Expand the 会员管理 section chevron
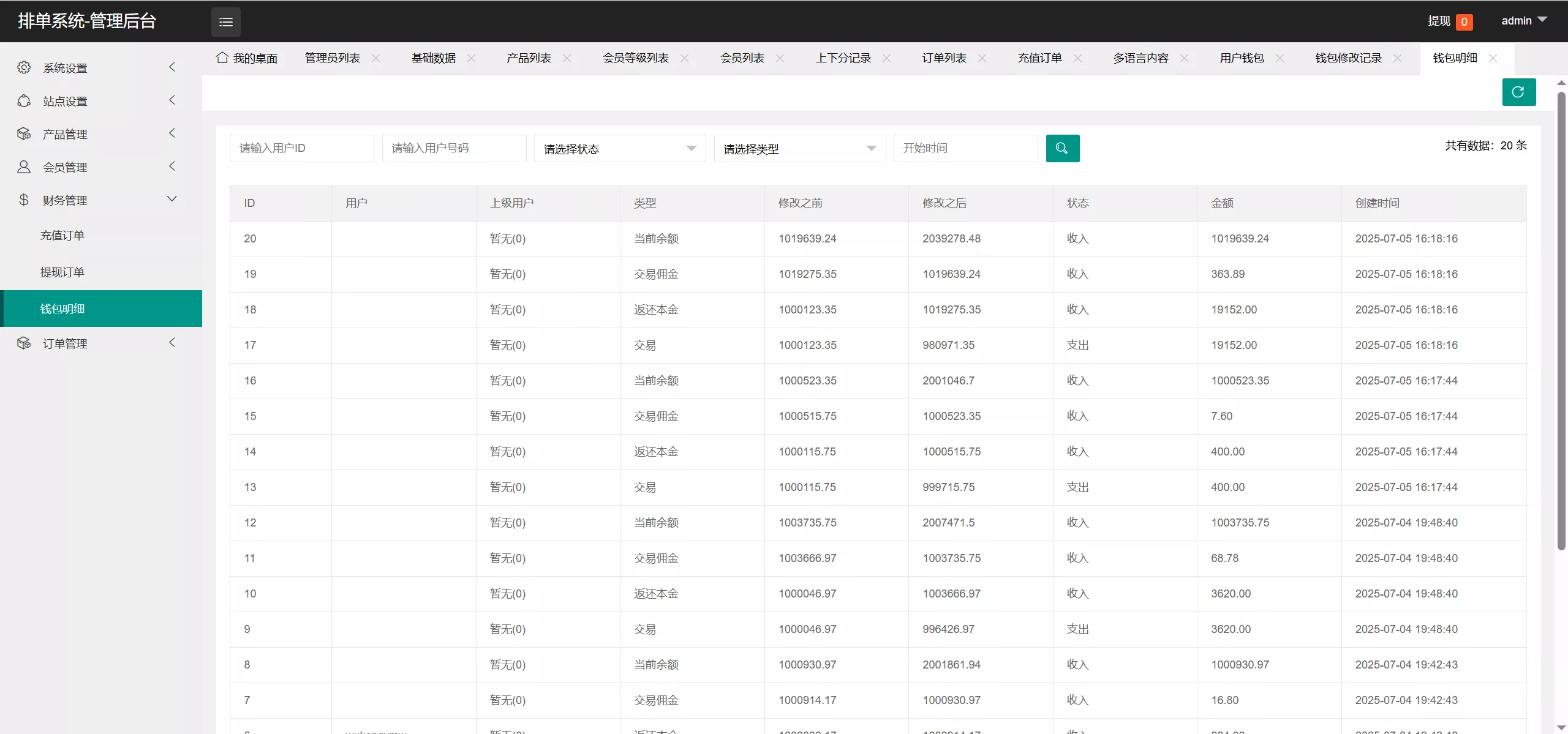 coord(172,166)
